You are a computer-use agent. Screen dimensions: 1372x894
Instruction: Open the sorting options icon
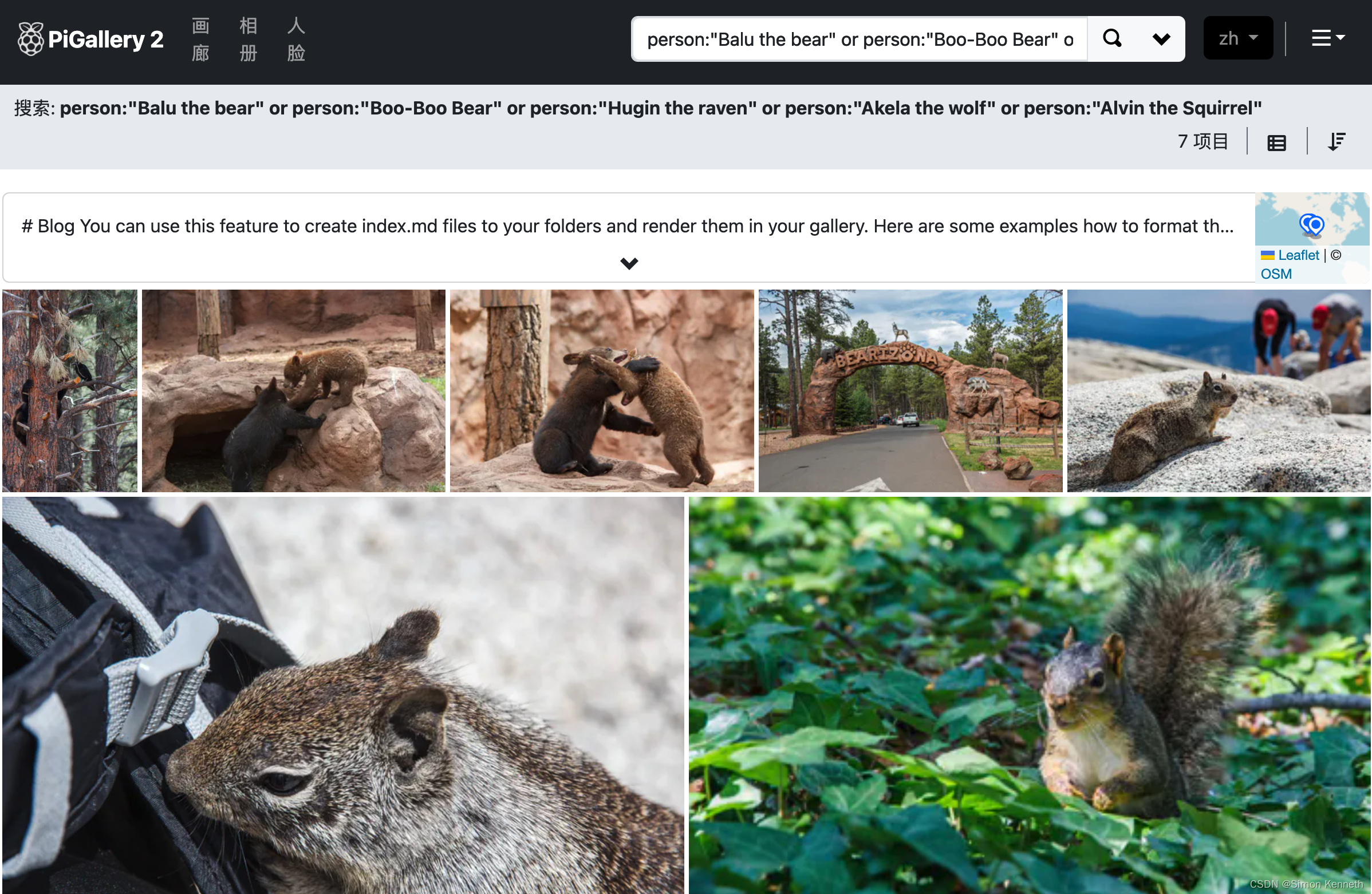click(x=1336, y=142)
